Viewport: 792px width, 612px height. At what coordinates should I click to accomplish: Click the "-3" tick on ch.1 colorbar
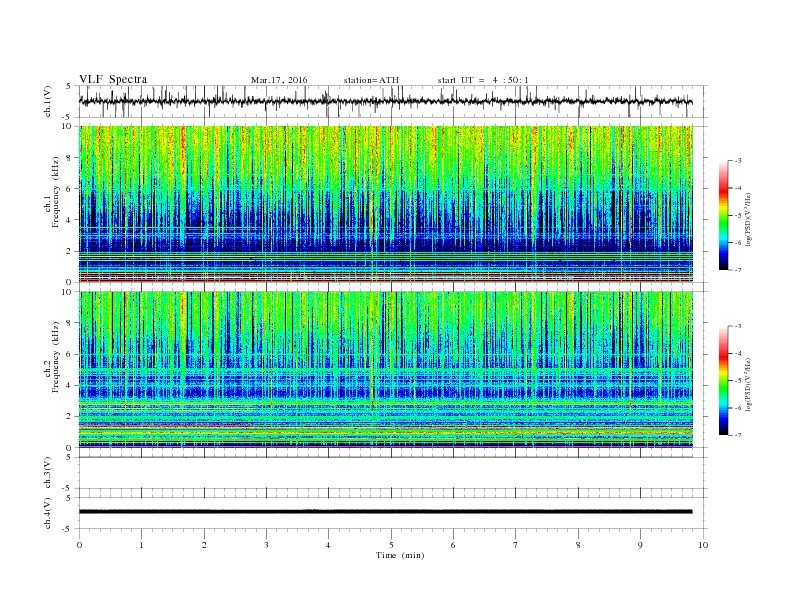pos(737,161)
